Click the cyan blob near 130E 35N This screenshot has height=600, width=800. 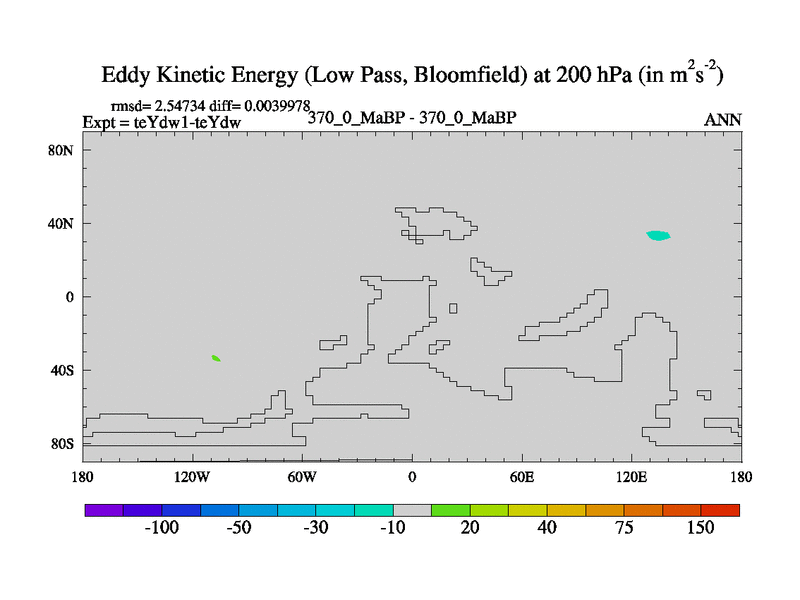[657, 236]
